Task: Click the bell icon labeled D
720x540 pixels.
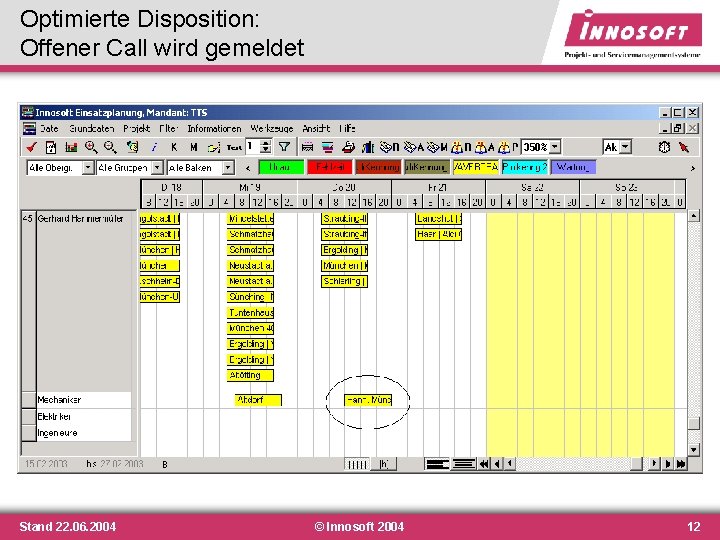Action: (x=461, y=147)
